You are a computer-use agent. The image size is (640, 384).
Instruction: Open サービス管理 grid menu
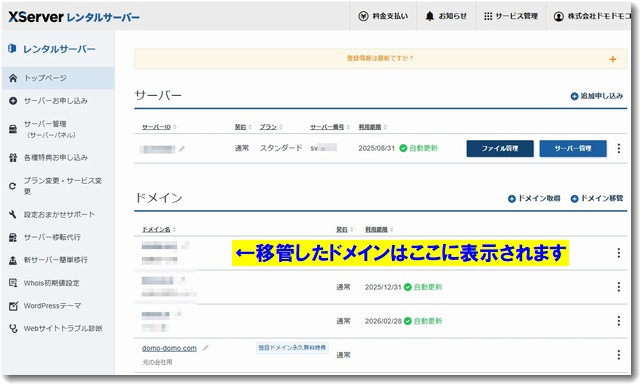pyautogui.click(x=511, y=16)
